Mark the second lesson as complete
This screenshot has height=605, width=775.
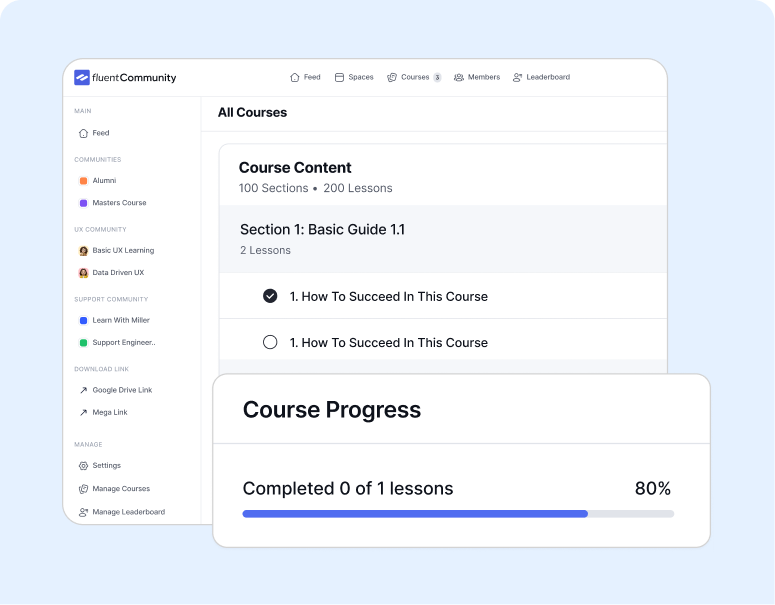(270, 342)
